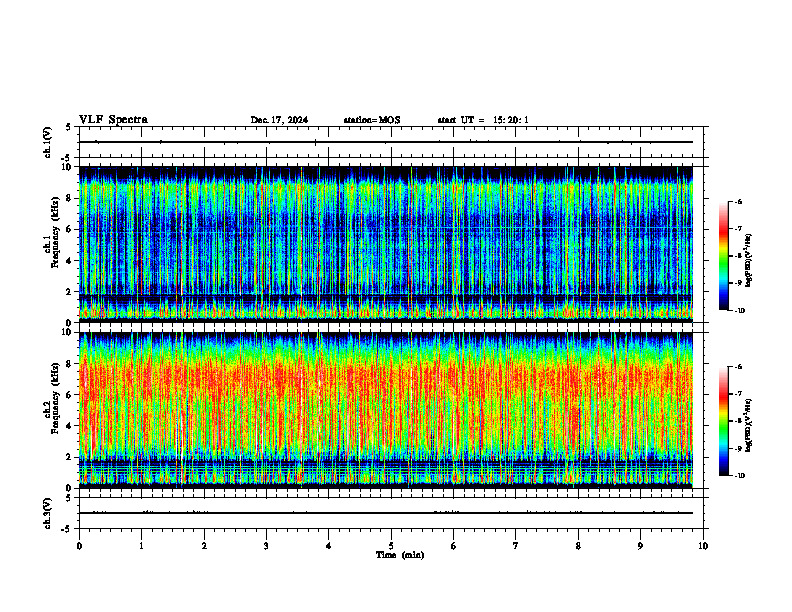Click the "8" kHz tick on ch.1 frequency axis
The height and width of the screenshot is (612, 792).
coord(70,198)
